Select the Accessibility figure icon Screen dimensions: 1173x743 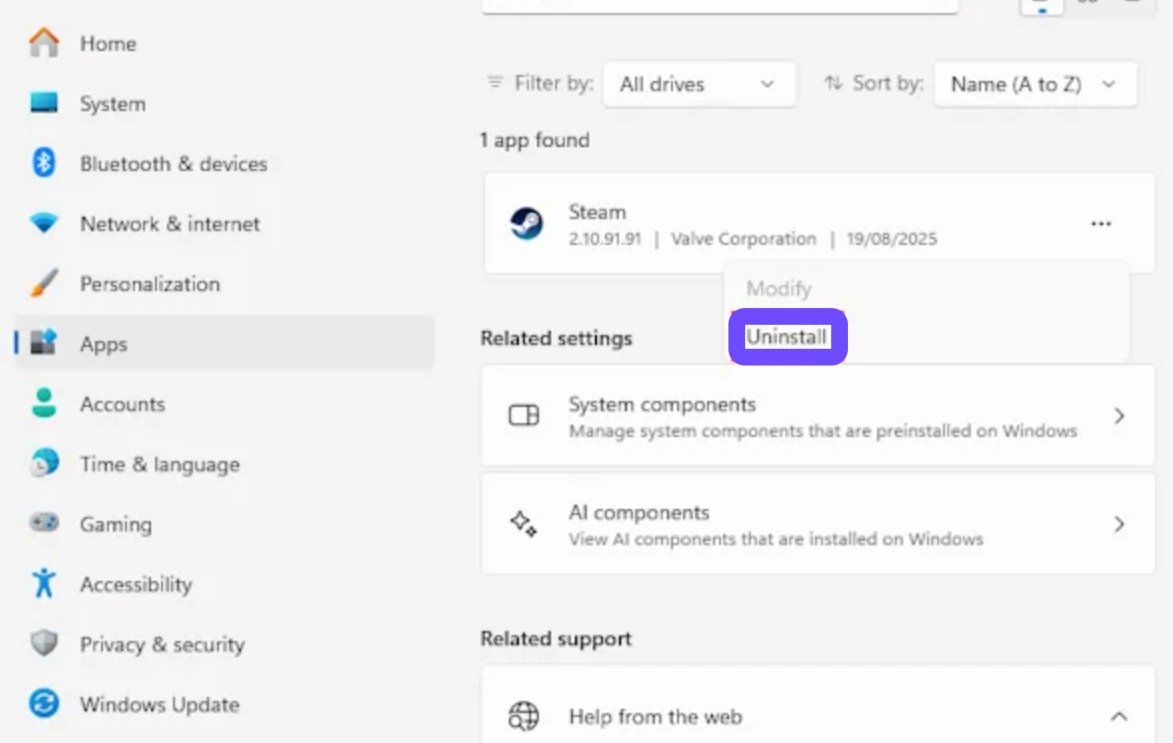(x=44, y=583)
